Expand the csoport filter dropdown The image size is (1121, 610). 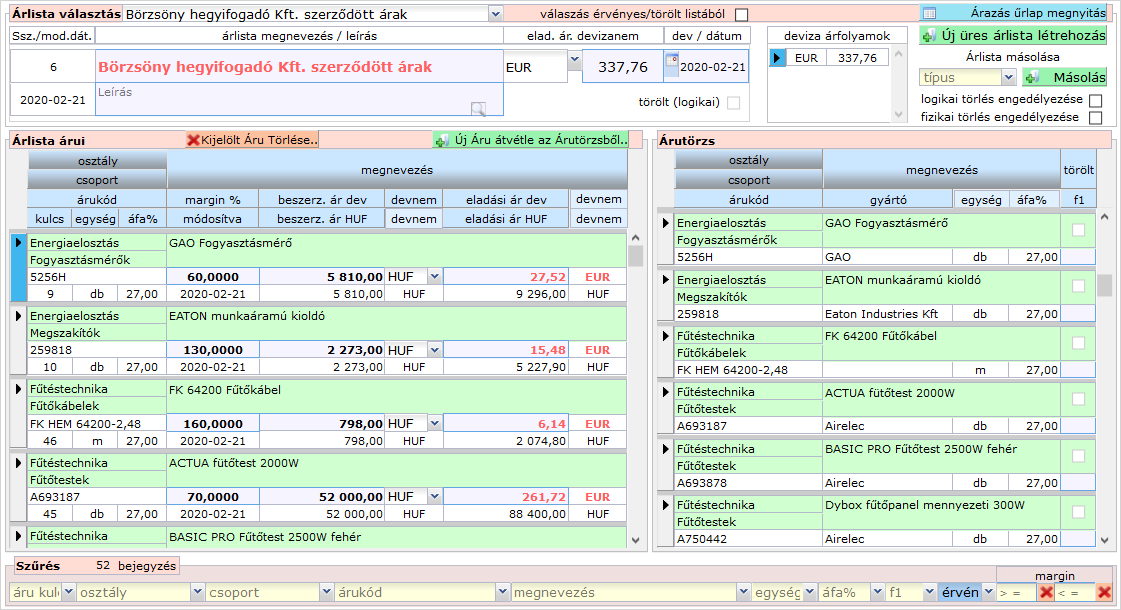(326, 592)
